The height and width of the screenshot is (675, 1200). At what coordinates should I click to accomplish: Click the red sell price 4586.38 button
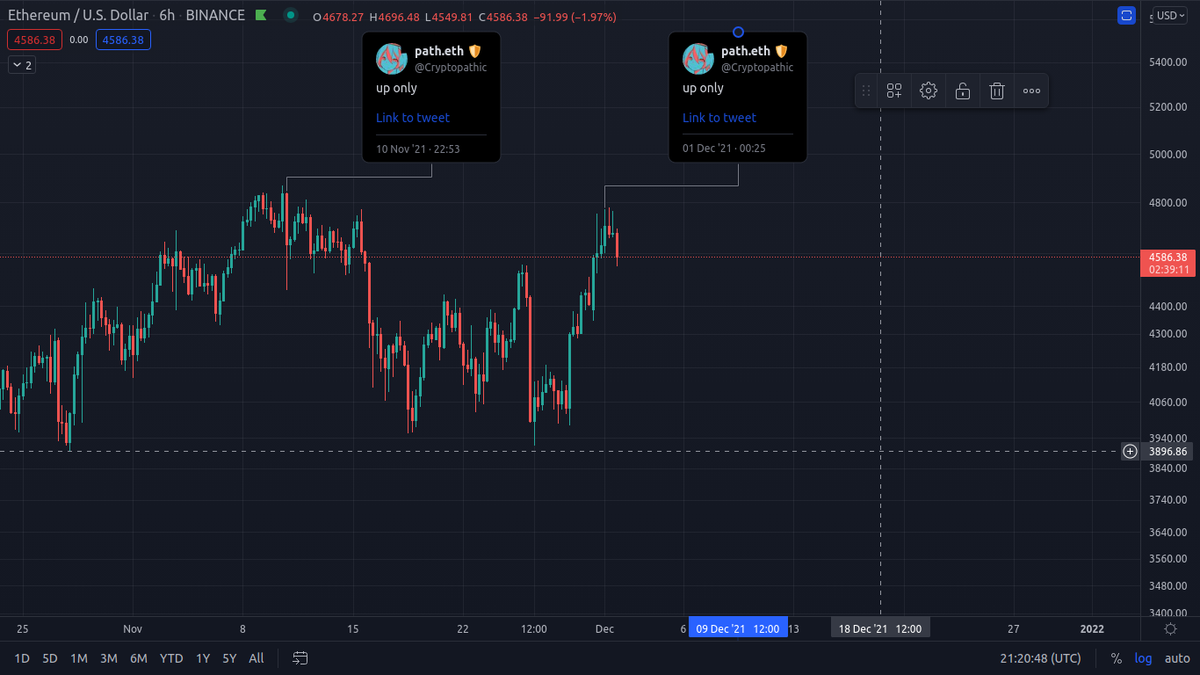point(34,40)
